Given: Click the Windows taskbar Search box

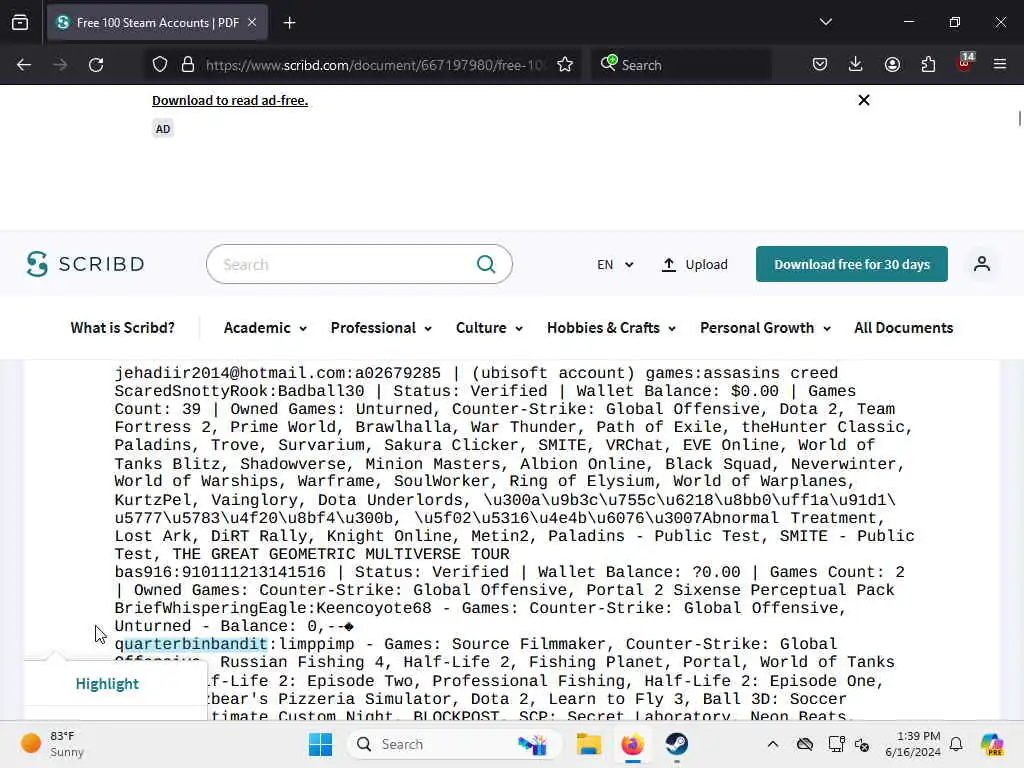Looking at the screenshot, I should click(x=455, y=744).
